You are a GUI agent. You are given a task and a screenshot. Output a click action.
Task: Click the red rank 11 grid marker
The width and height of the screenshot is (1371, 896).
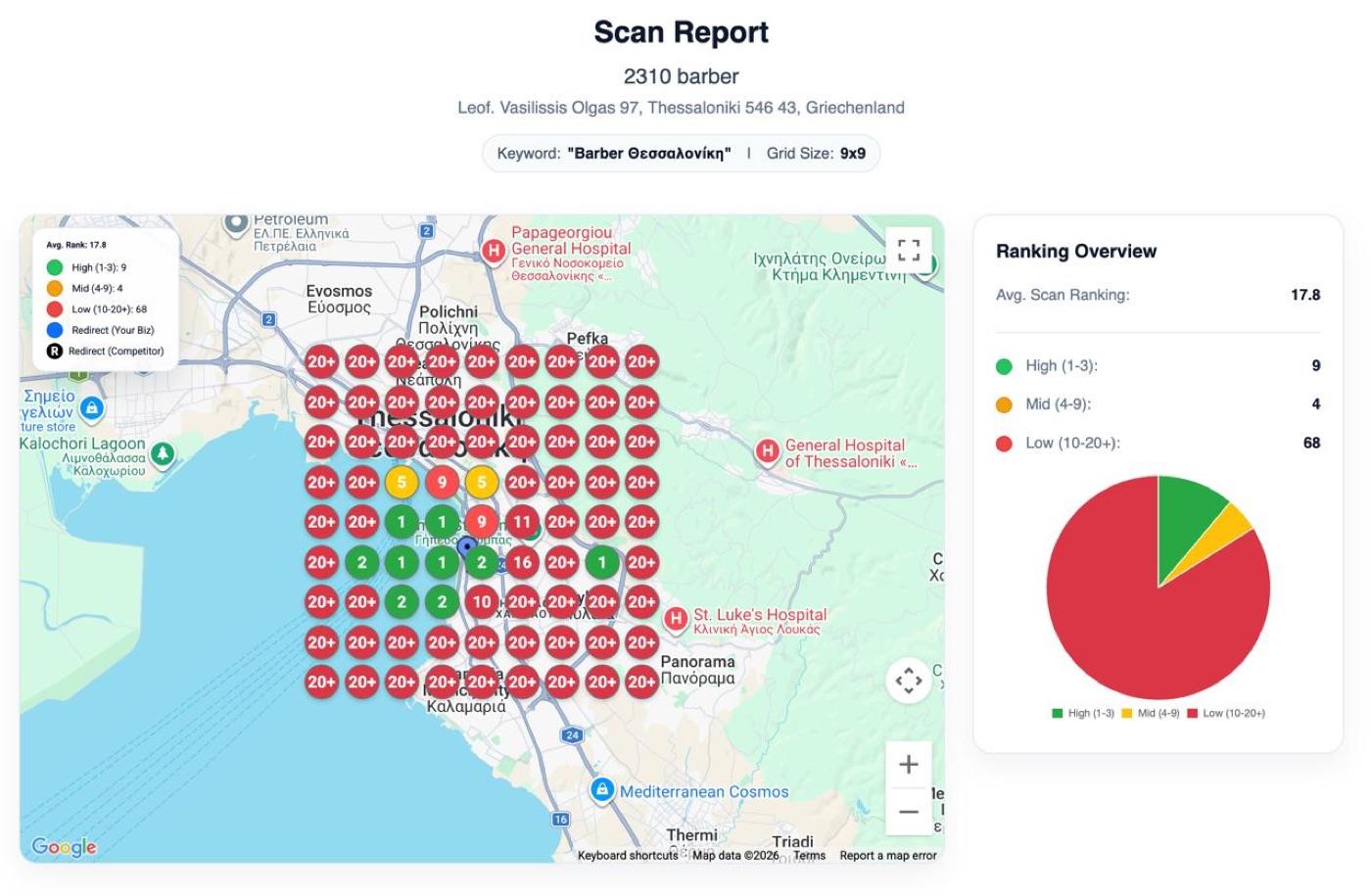(522, 522)
